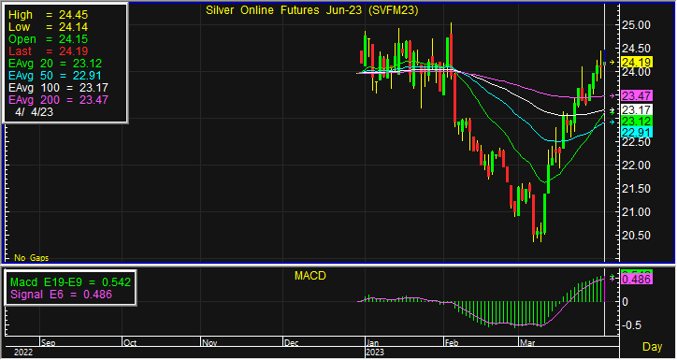Click the Day timeframe label
This screenshot has width=677, height=360.
652,346
